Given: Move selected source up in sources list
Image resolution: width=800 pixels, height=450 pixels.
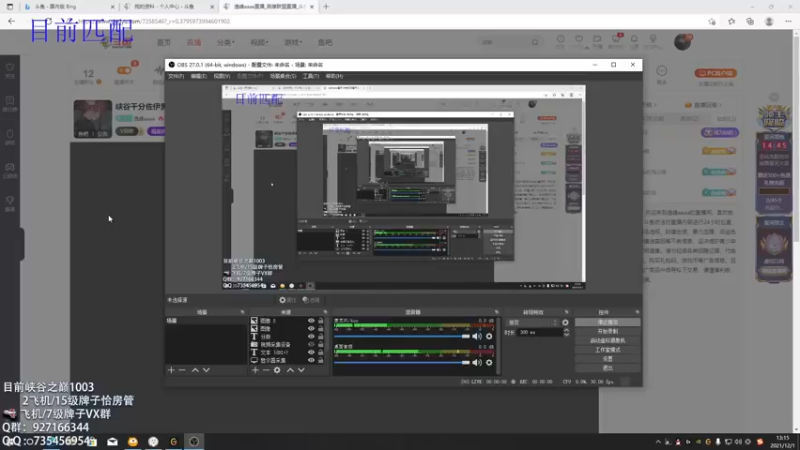Looking at the screenshot, I should (290, 370).
